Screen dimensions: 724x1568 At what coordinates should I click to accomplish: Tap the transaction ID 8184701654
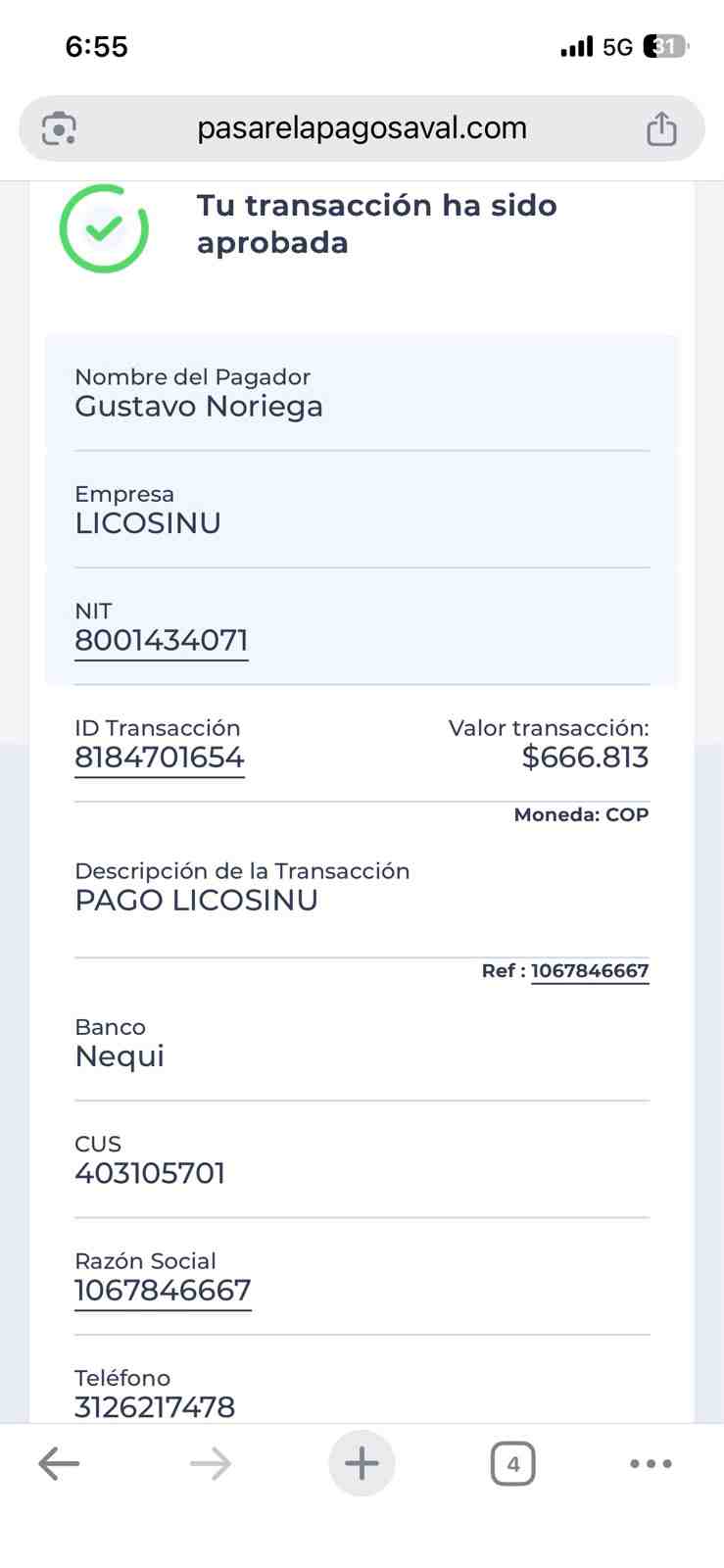coord(160,758)
